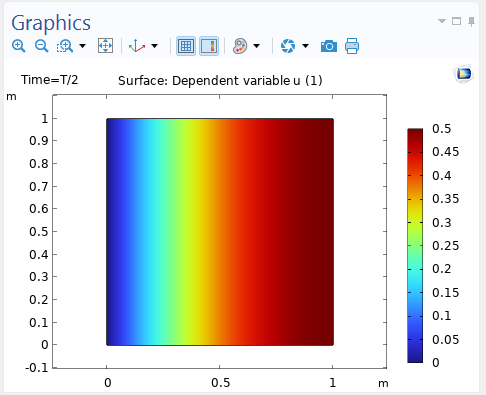Click the rainbow color legend bar
The height and width of the screenshot is (395, 486).
415,245
